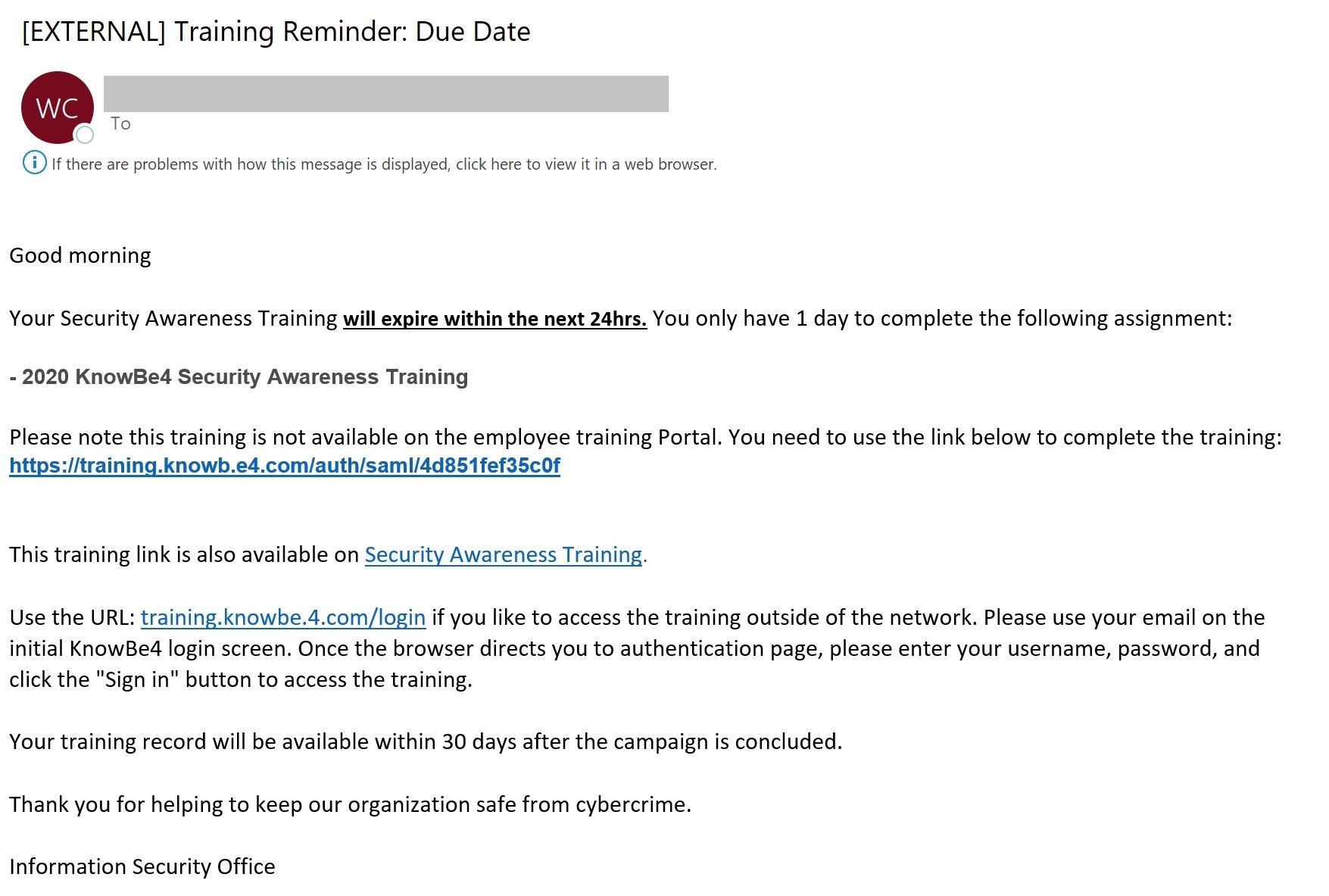1329x896 pixels.
Task: Click the grayed-out sender name bar
Action: (x=385, y=93)
